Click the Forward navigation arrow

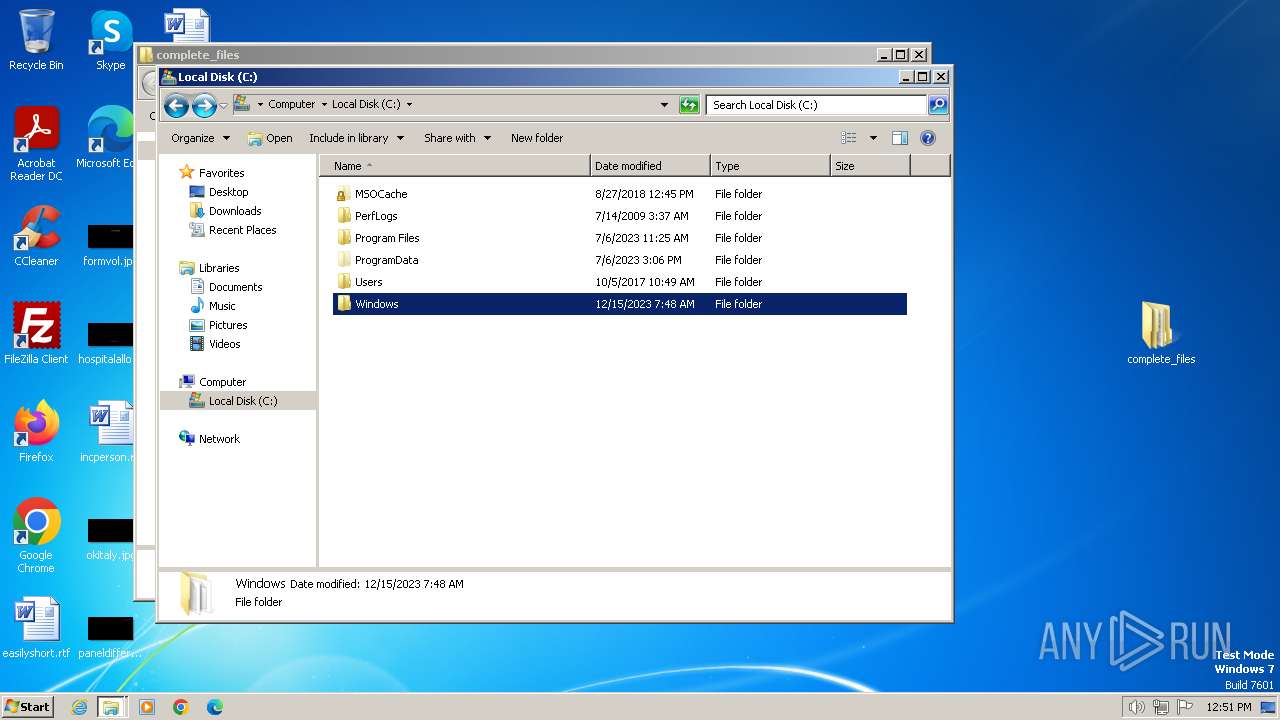(204, 105)
